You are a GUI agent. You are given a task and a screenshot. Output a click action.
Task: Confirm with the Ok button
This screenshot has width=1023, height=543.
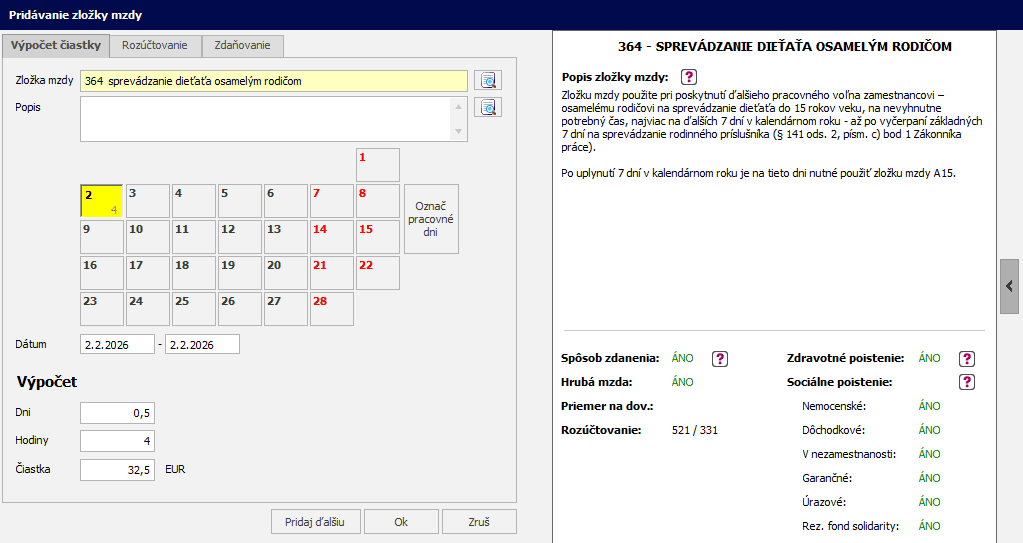point(401,522)
